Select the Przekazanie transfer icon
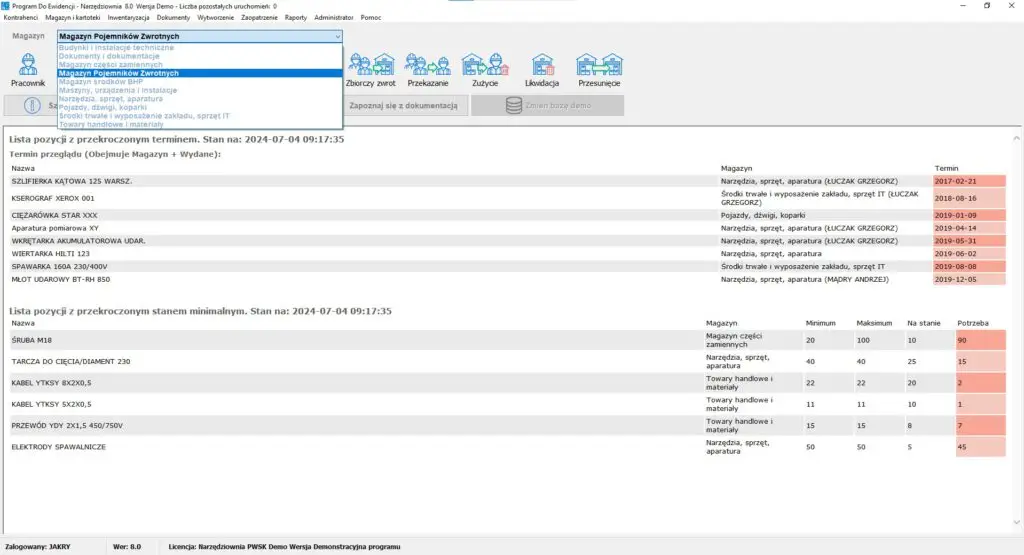 point(428,66)
